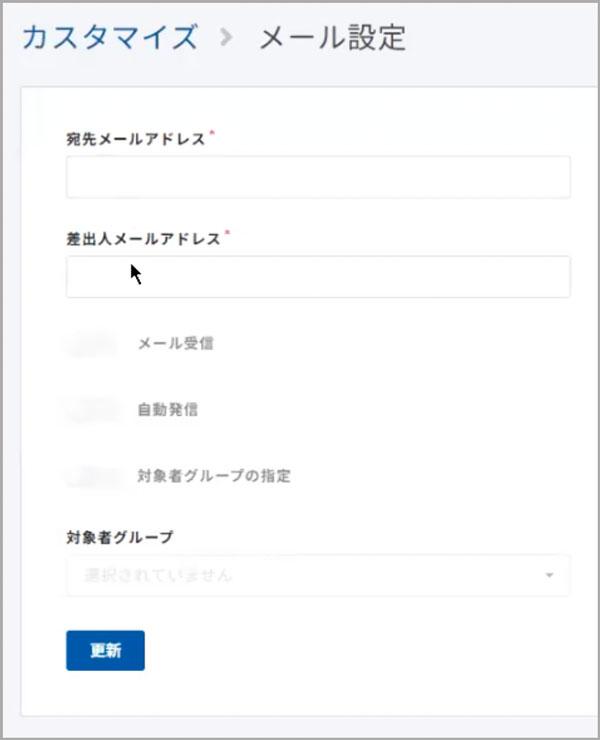This screenshot has width=600, height=740.
Task: Toggle the メール受信 switch
Action: point(92,344)
